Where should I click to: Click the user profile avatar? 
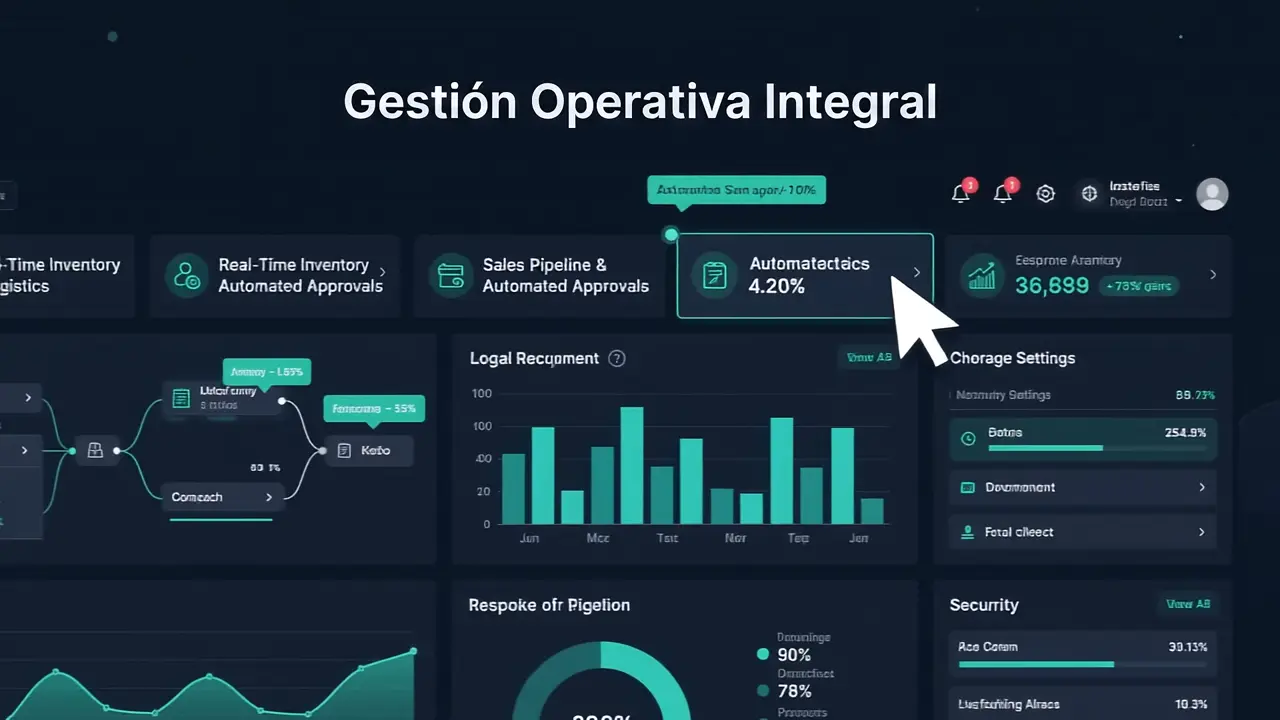(x=1212, y=194)
